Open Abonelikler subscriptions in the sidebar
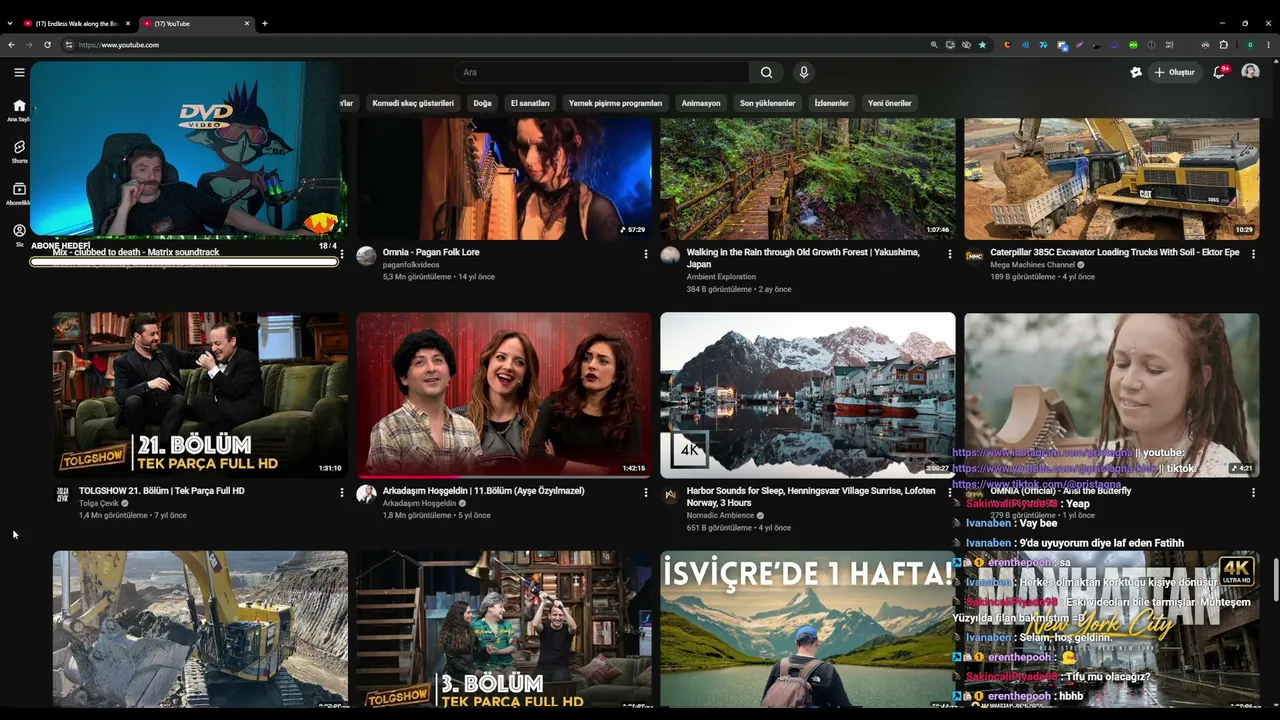The width and height of the screenshot is (1280, 720). (x=19, y=193)
